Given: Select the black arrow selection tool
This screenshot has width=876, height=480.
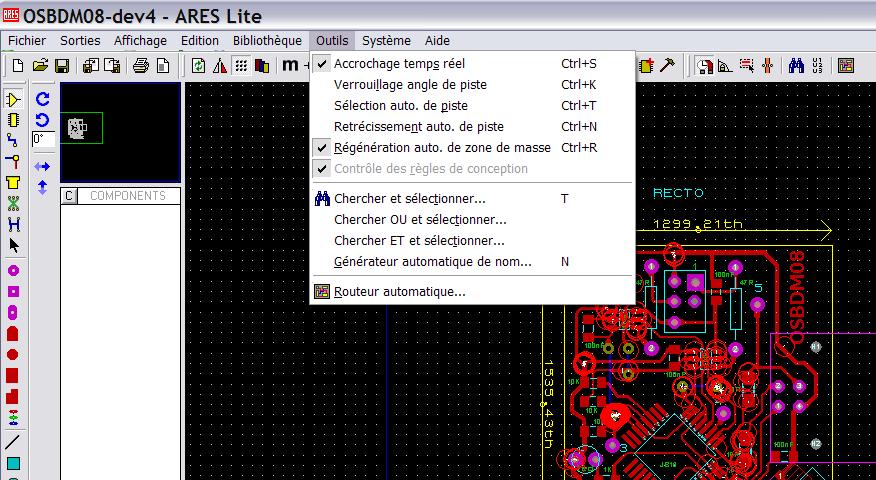Looking at the screenshot, I should [x=13, y=245].
